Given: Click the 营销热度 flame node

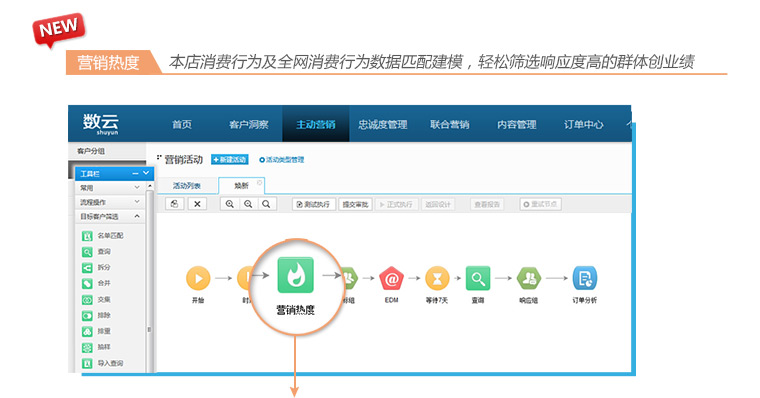Looking at the screenshot, I should pyautogui.click(x=295, y=275).
